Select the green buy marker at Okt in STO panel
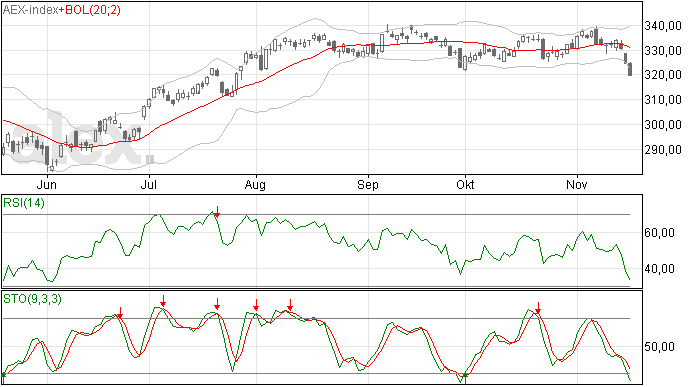The image size is (690, 387). point(465,376)
